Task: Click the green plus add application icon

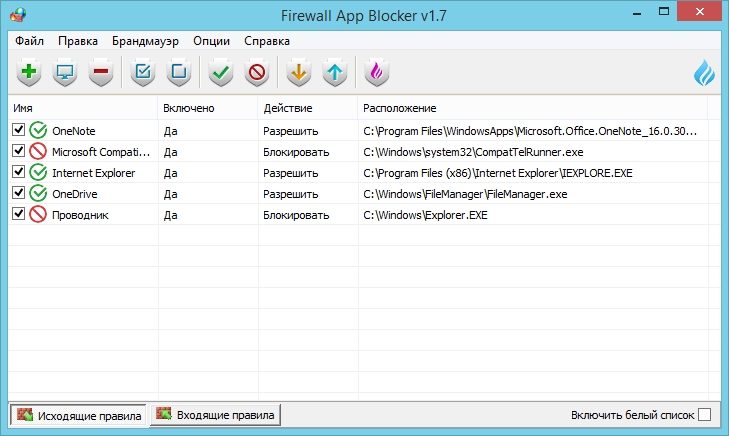Action: tap(30, 72)
